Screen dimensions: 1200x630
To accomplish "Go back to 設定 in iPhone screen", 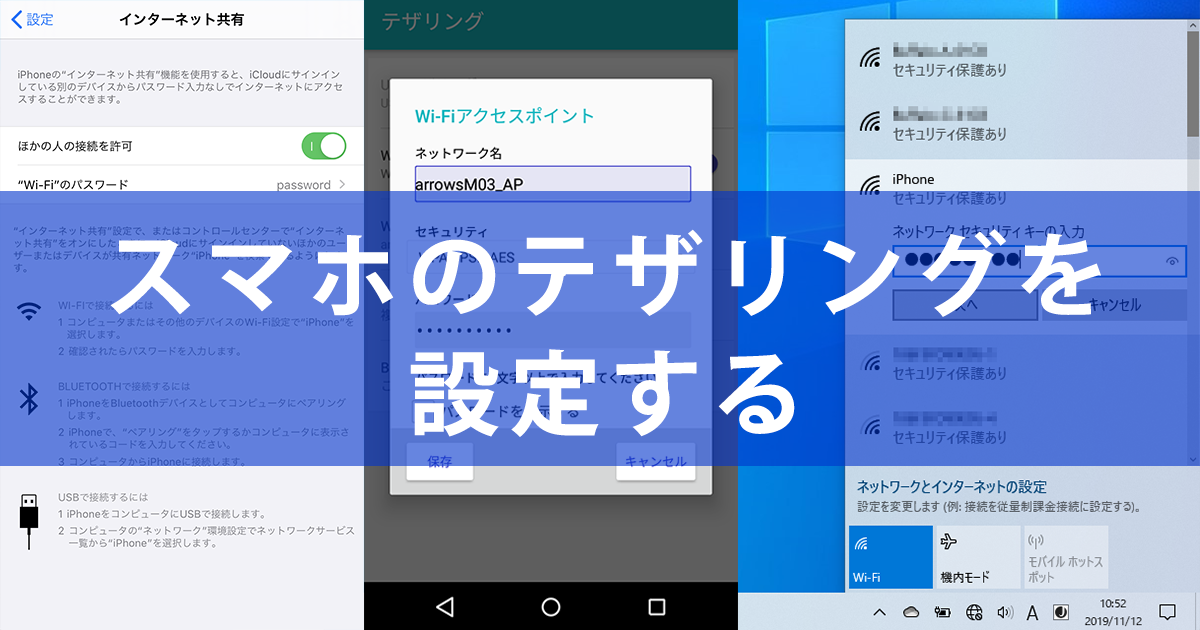I will [x=32, y=19].
